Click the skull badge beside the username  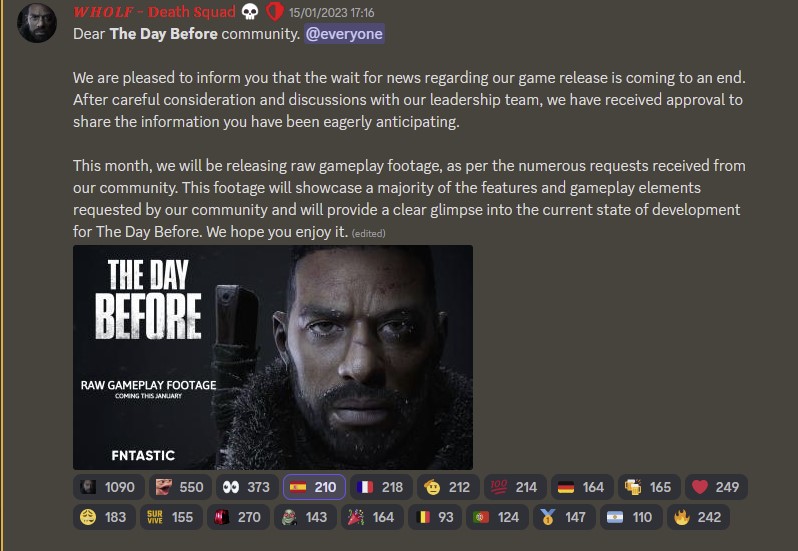coord(249,12)
